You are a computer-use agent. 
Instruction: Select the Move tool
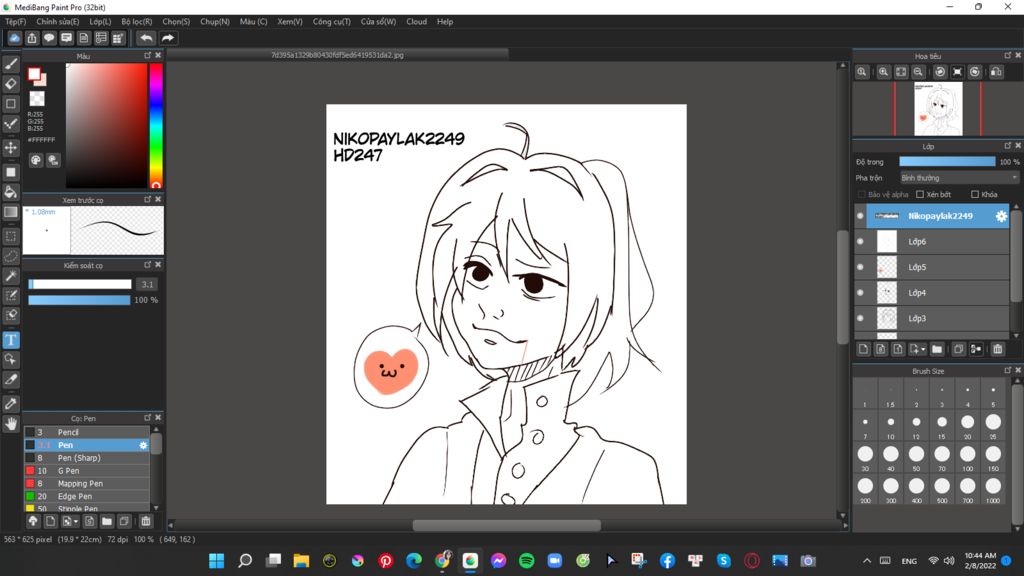coord(11,148)
